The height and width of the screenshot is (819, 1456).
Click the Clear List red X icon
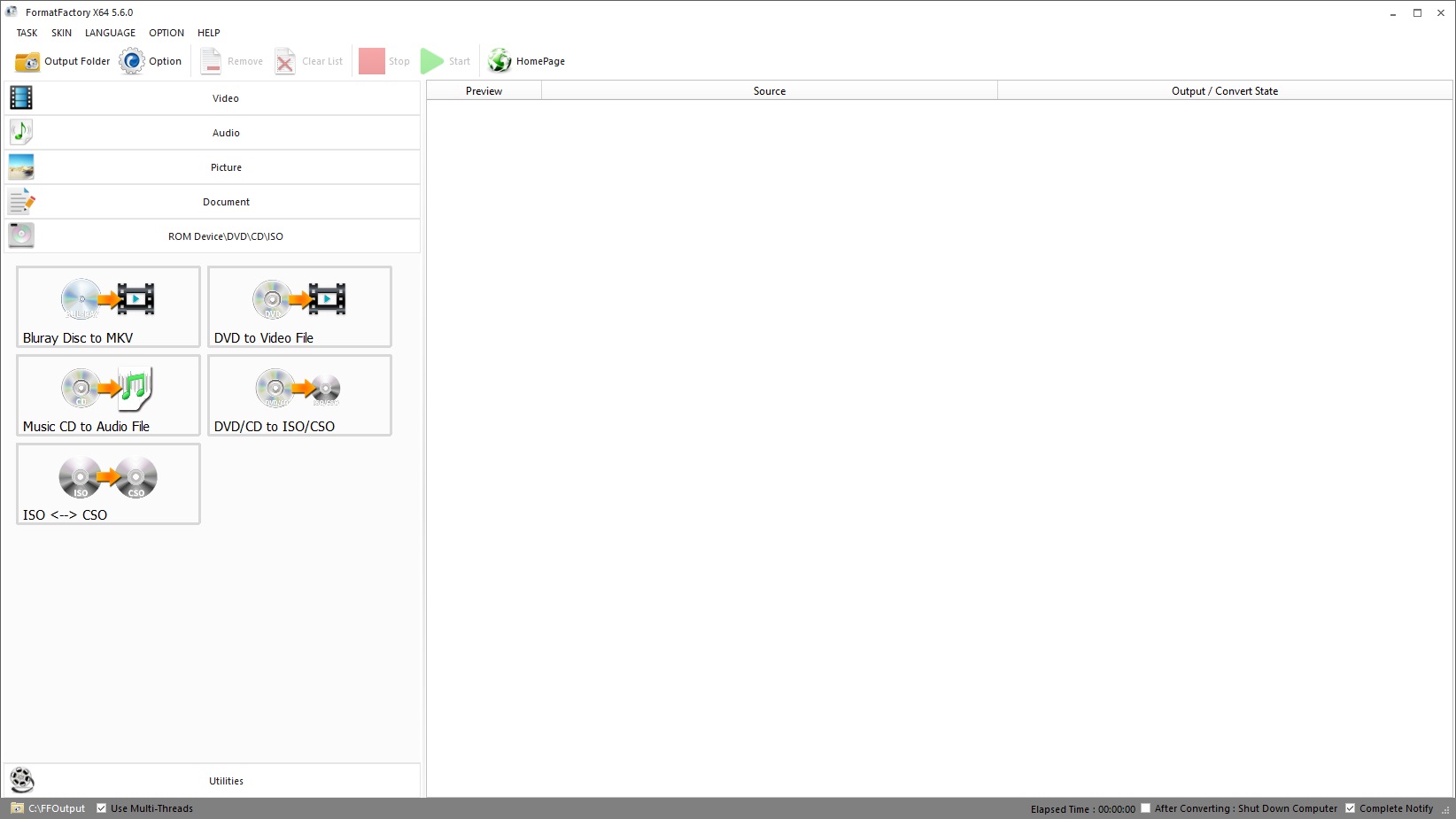285,61
